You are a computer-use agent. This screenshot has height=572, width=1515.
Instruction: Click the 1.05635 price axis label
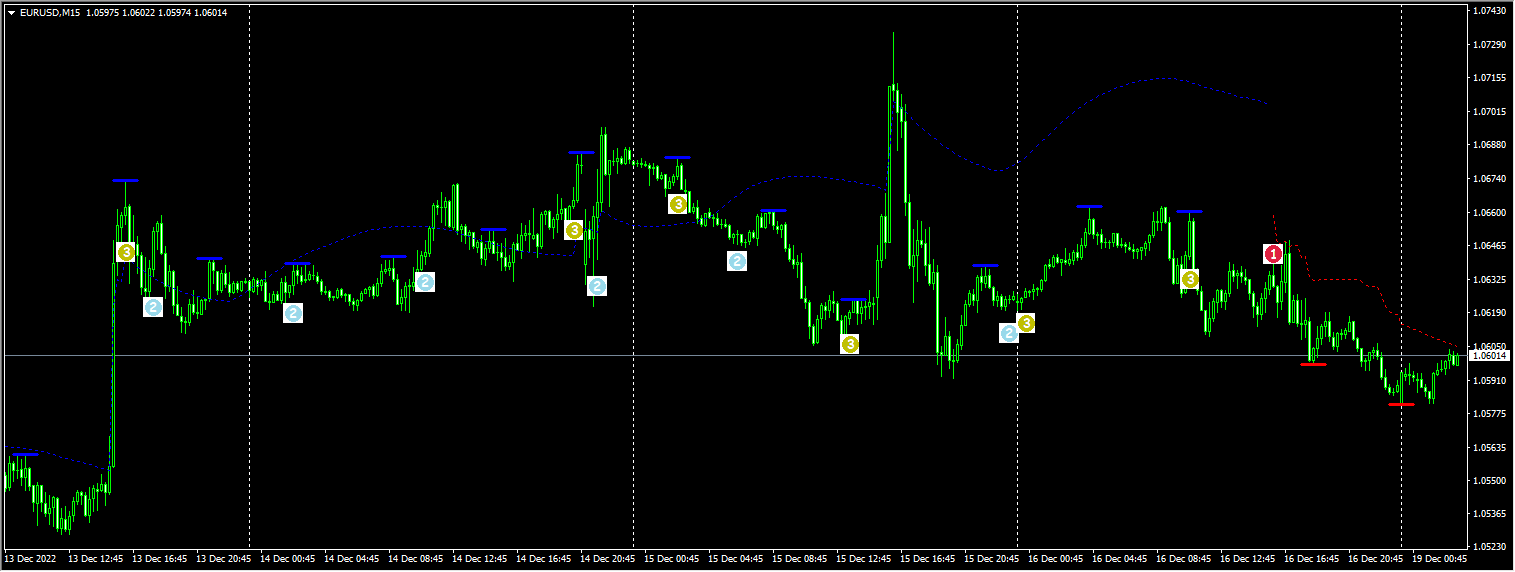(x=1489, y=448)
